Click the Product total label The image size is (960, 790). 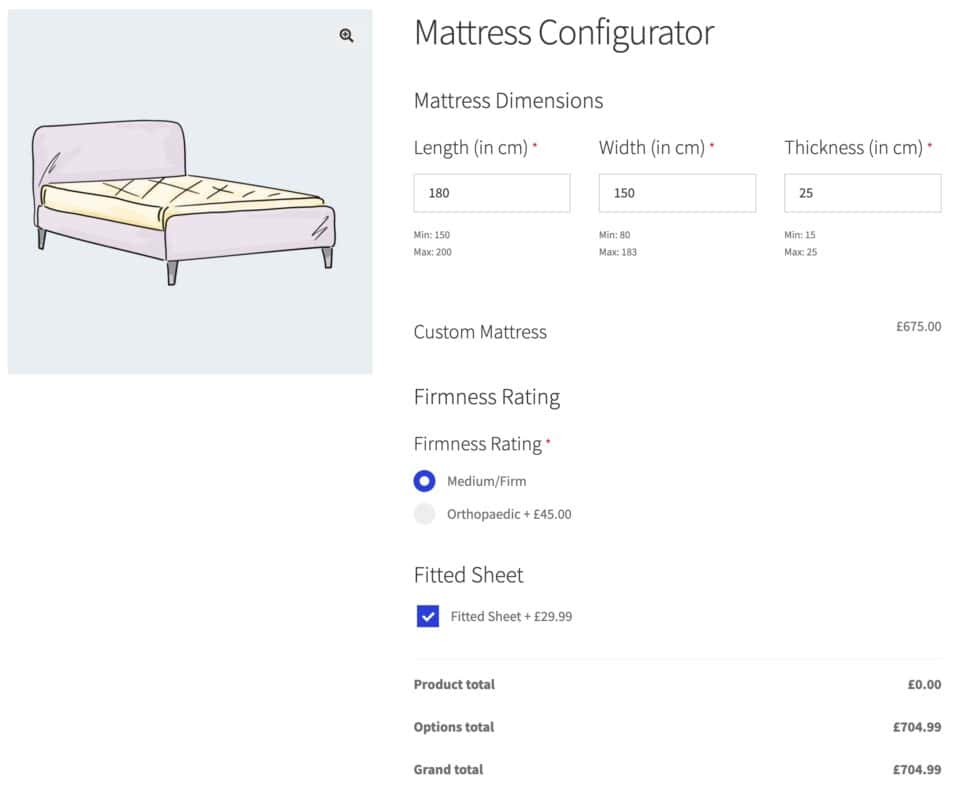click(x=453, y=684)
